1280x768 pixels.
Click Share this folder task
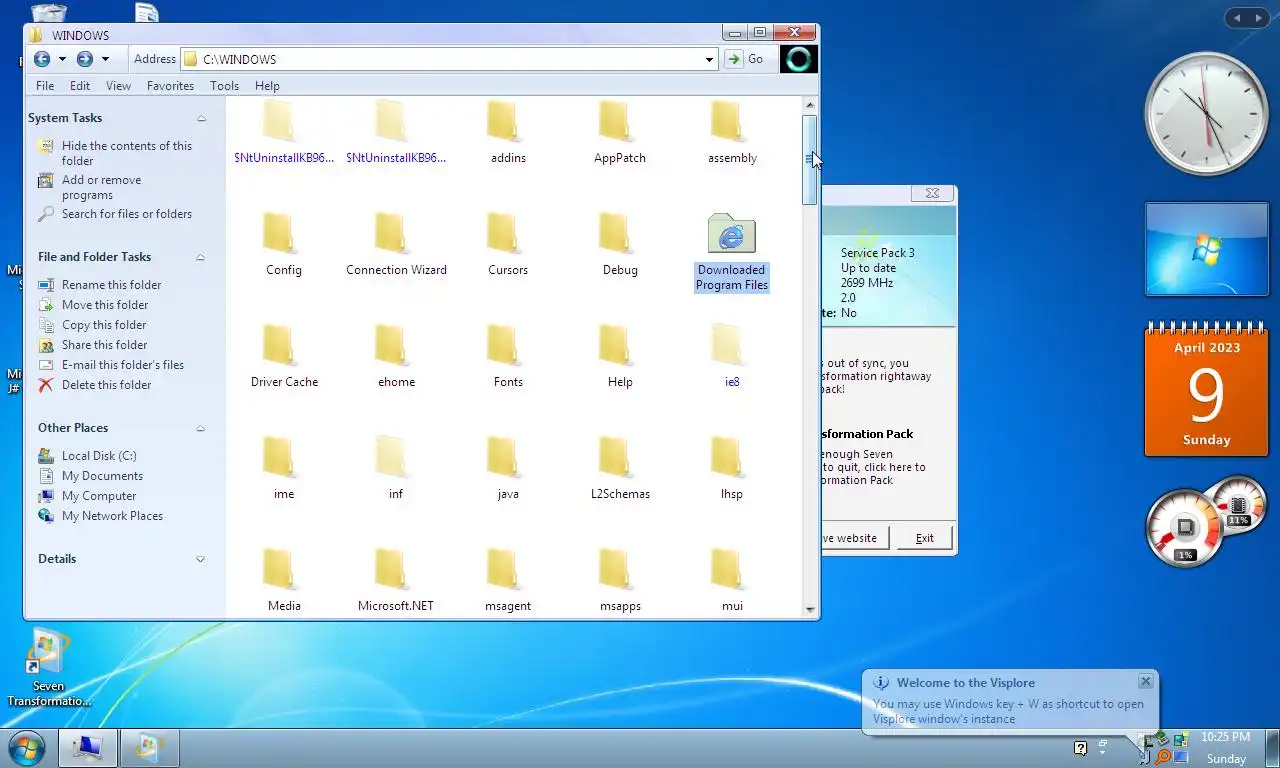(x=104, y=345)
